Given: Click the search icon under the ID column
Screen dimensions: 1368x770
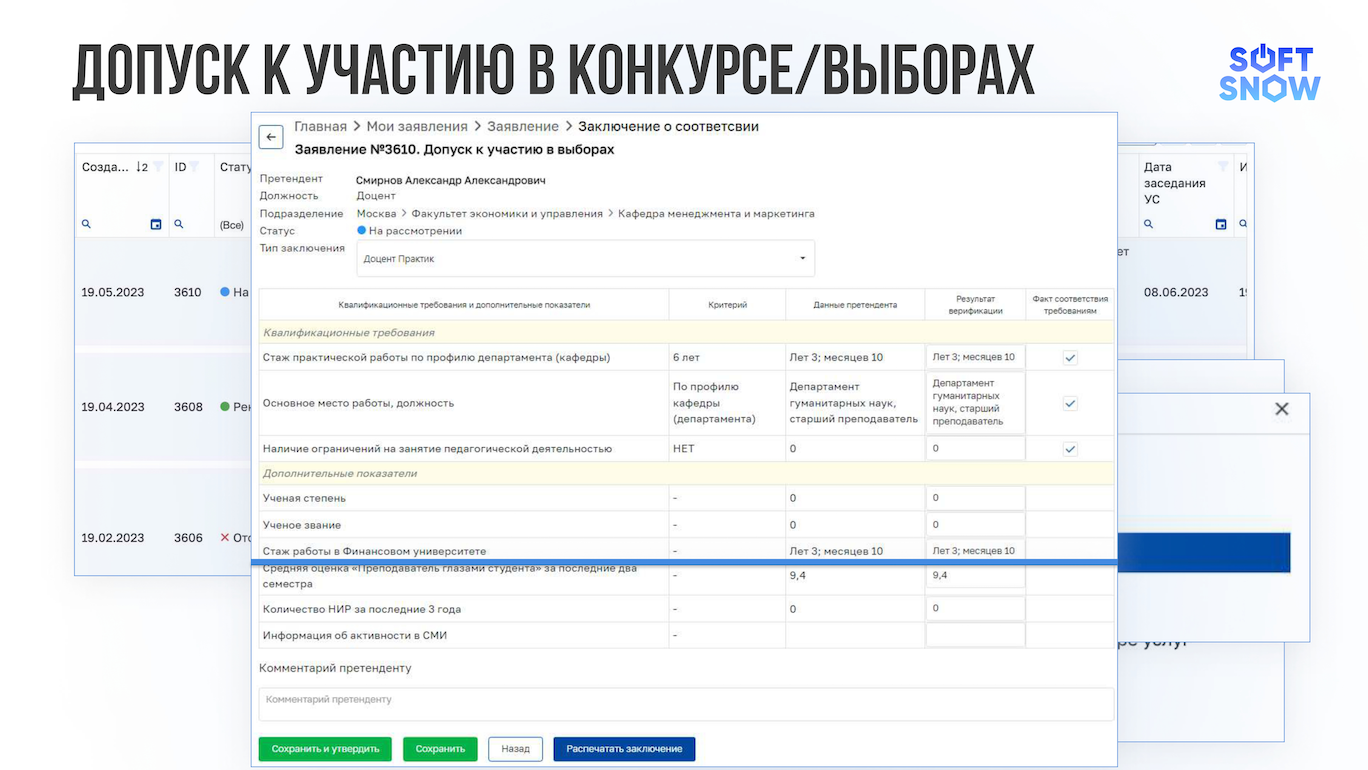Looking at the screenshot, I should point(178,224).
